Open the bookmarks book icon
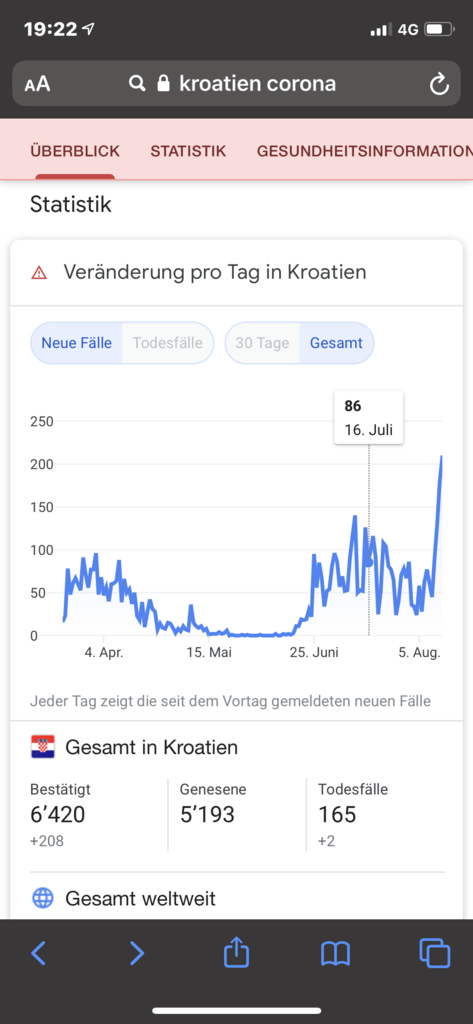The height and width of the screenshot is (1024, 473). (336, 954)
